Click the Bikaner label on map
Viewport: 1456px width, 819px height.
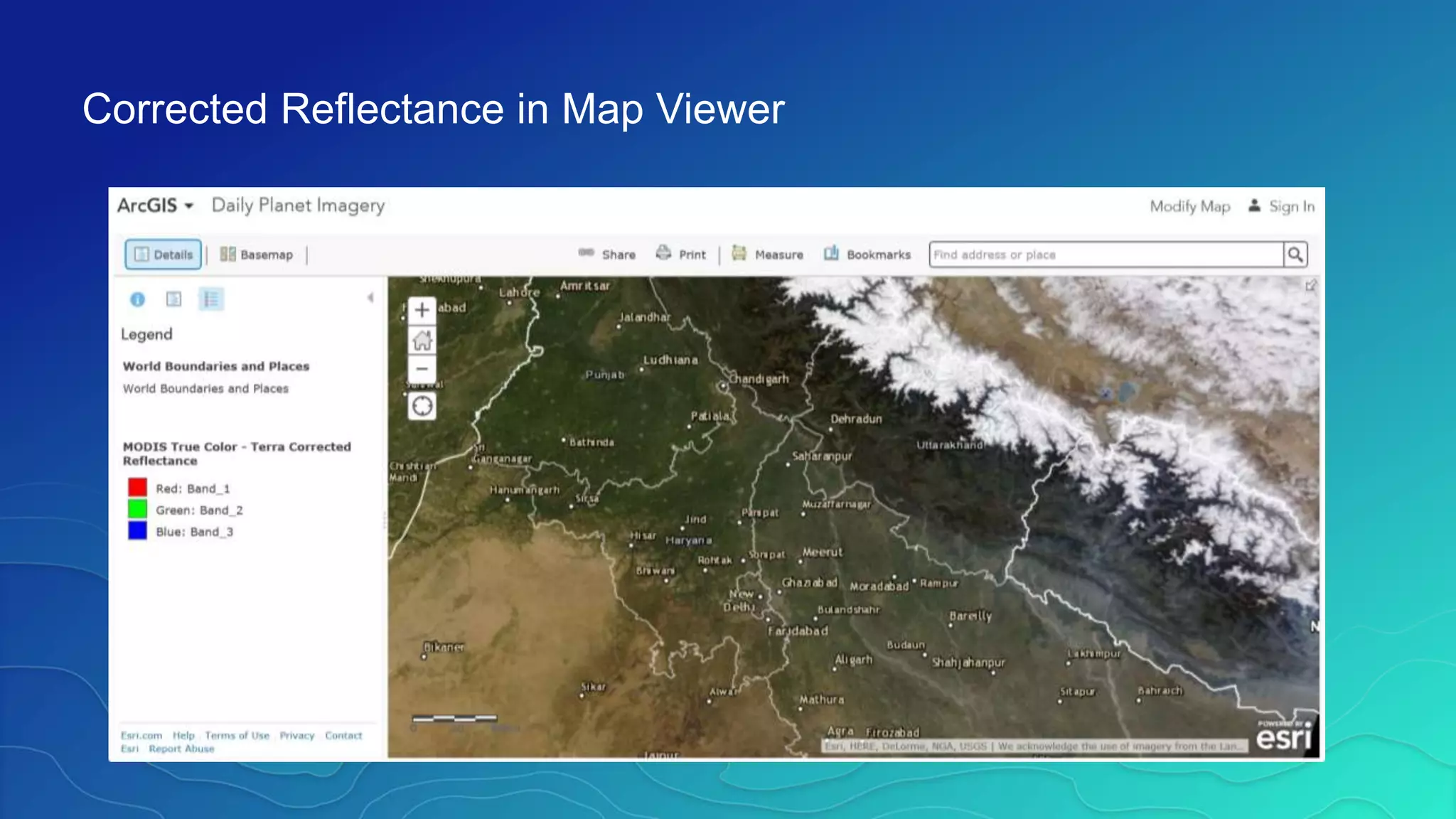coord(444,647)
